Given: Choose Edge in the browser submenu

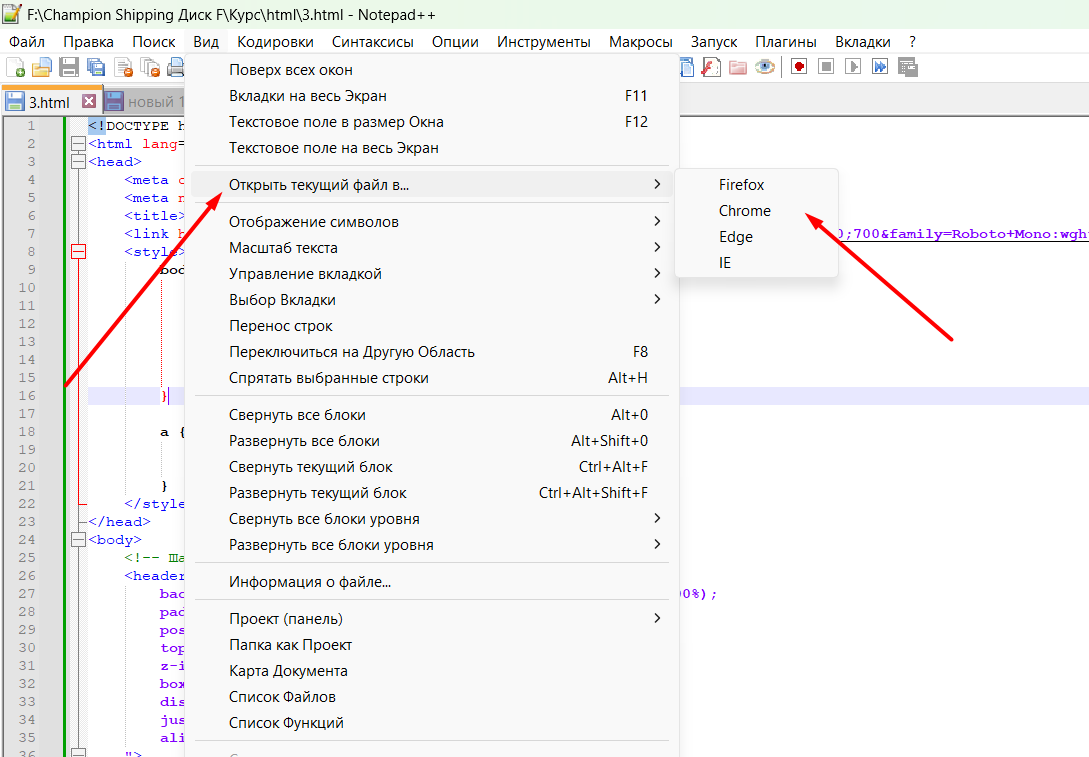Looking at the screenshot, I should coord(756,237).
